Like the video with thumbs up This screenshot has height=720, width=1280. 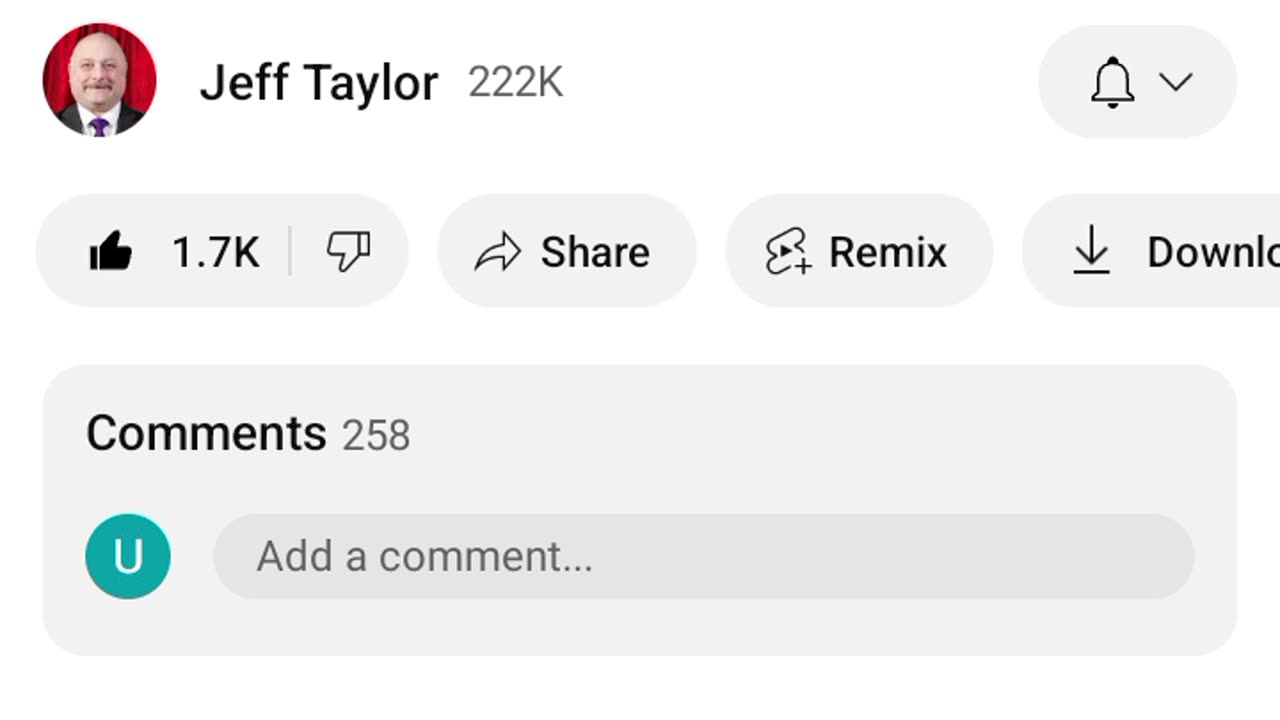[110, 252]
